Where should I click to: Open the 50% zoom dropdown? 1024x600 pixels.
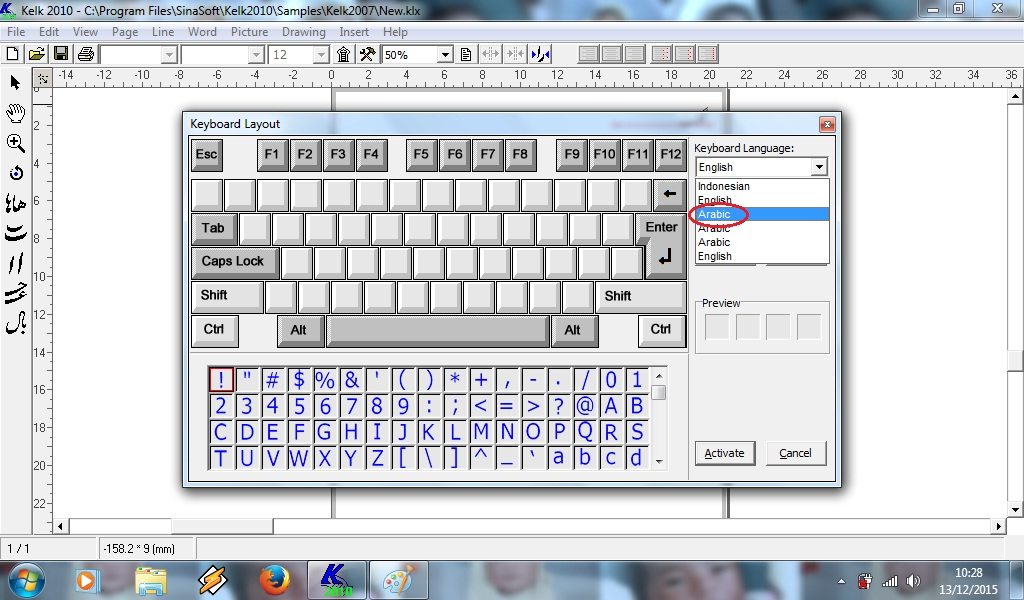click(445, 55)
